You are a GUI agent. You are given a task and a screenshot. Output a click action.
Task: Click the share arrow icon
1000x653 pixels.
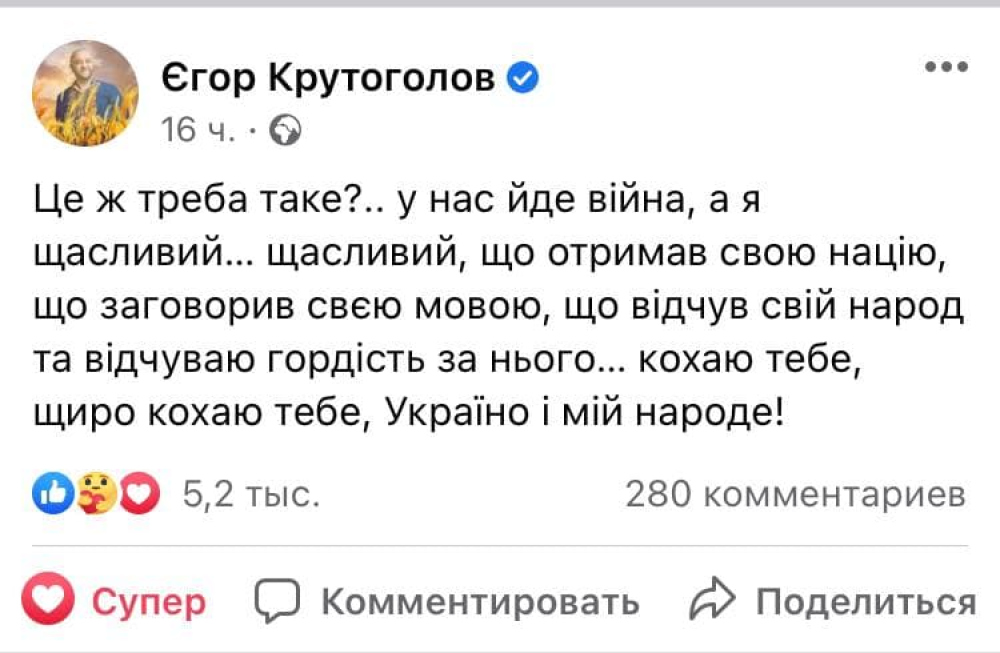712,601
